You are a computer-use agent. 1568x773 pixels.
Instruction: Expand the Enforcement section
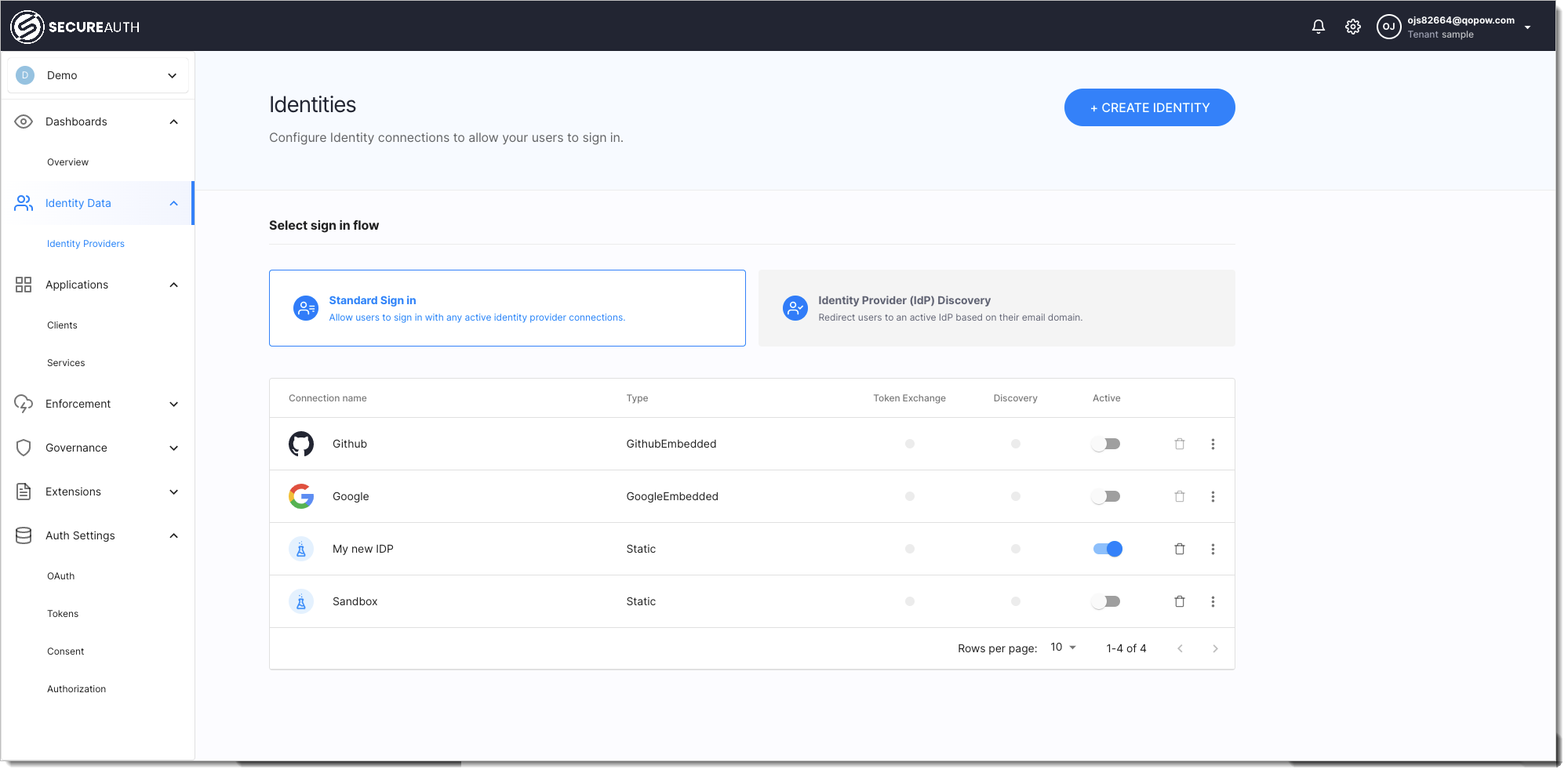click(174, 404)
